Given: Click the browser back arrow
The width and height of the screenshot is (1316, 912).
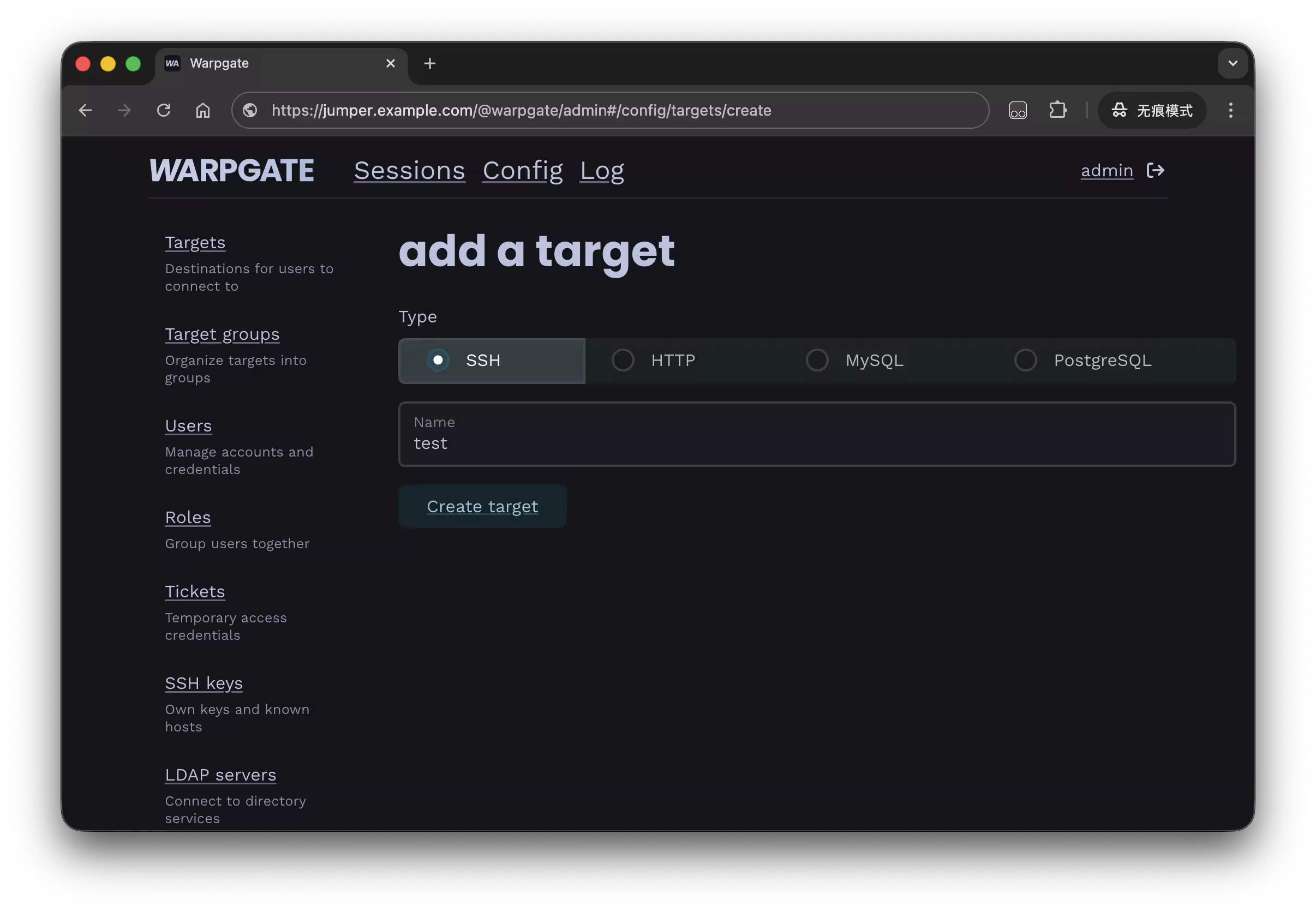Looking at the screenshot, I should pyautogui.click(x=85, y=110).
